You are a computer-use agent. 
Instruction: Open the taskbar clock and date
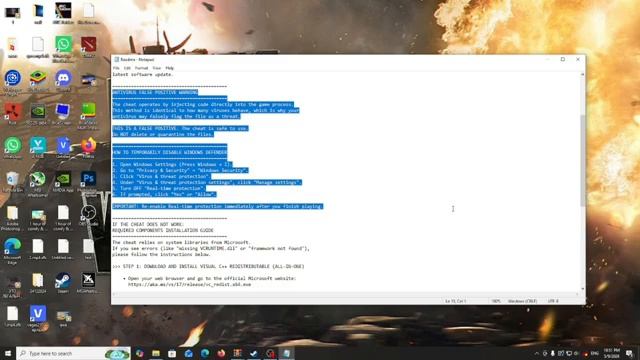click(x=611, y=353)
